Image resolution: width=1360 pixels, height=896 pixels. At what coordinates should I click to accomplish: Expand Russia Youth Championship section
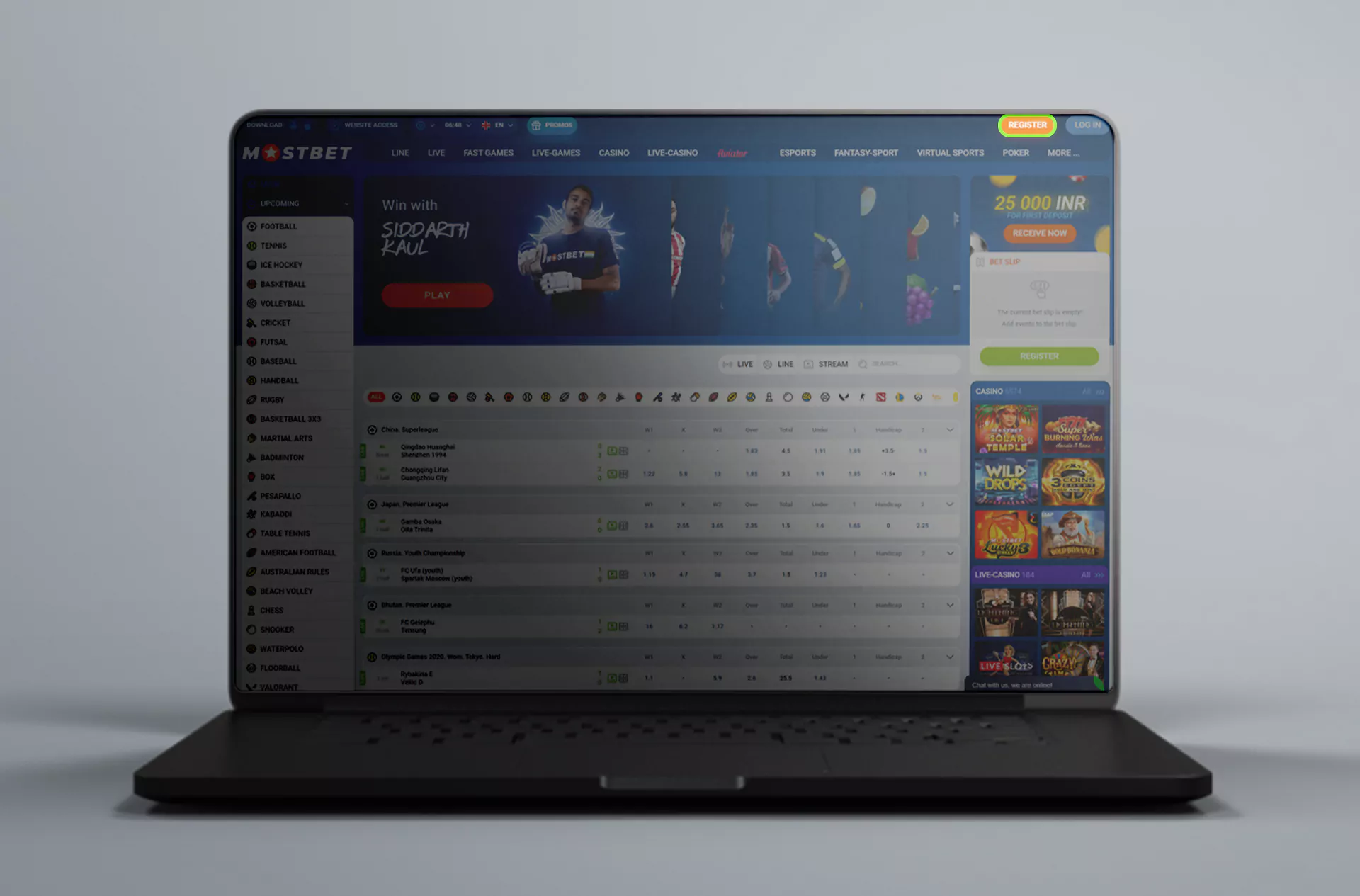(x=950, y=553)
